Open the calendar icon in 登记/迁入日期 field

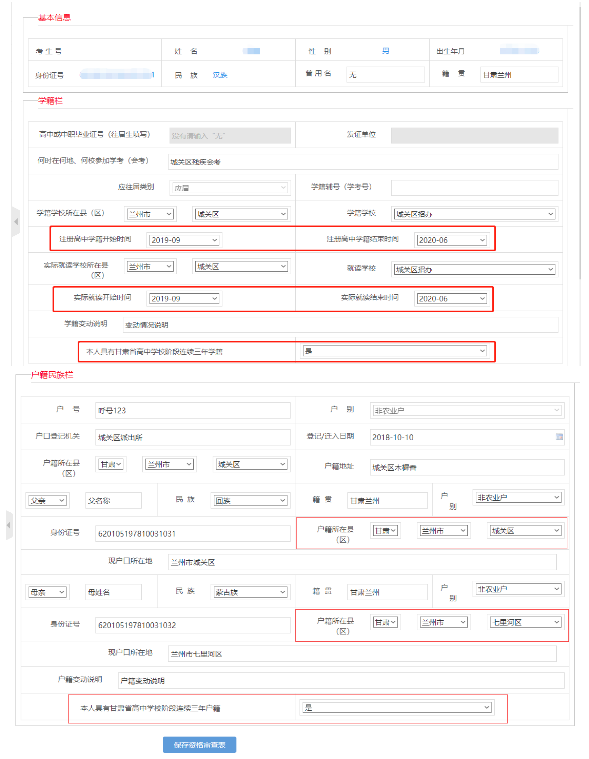559,437
